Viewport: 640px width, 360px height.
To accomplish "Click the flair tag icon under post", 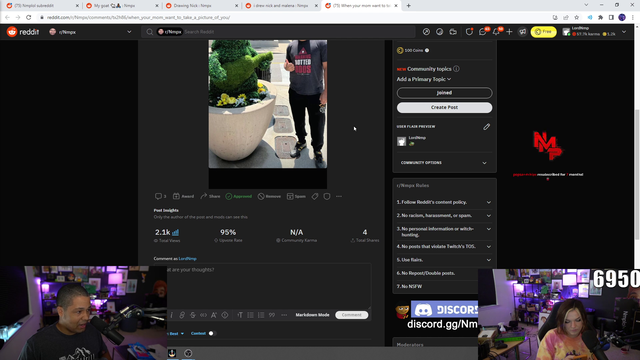I will pos(315,196).
